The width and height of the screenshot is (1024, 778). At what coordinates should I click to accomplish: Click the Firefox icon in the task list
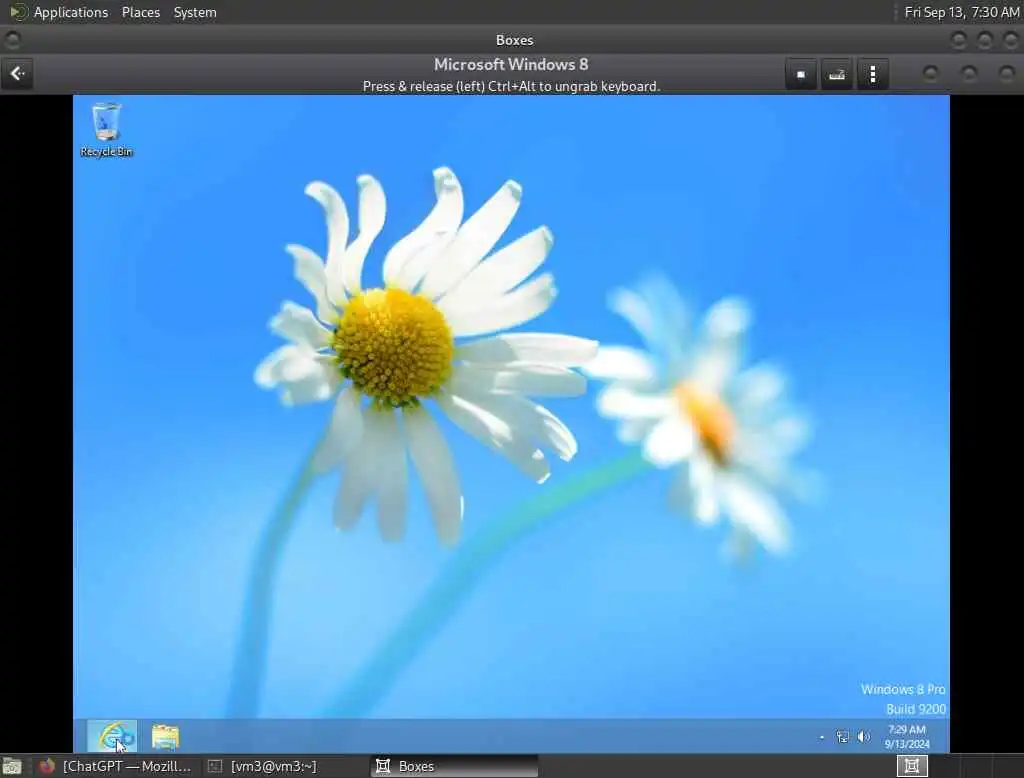pos(46,766)
